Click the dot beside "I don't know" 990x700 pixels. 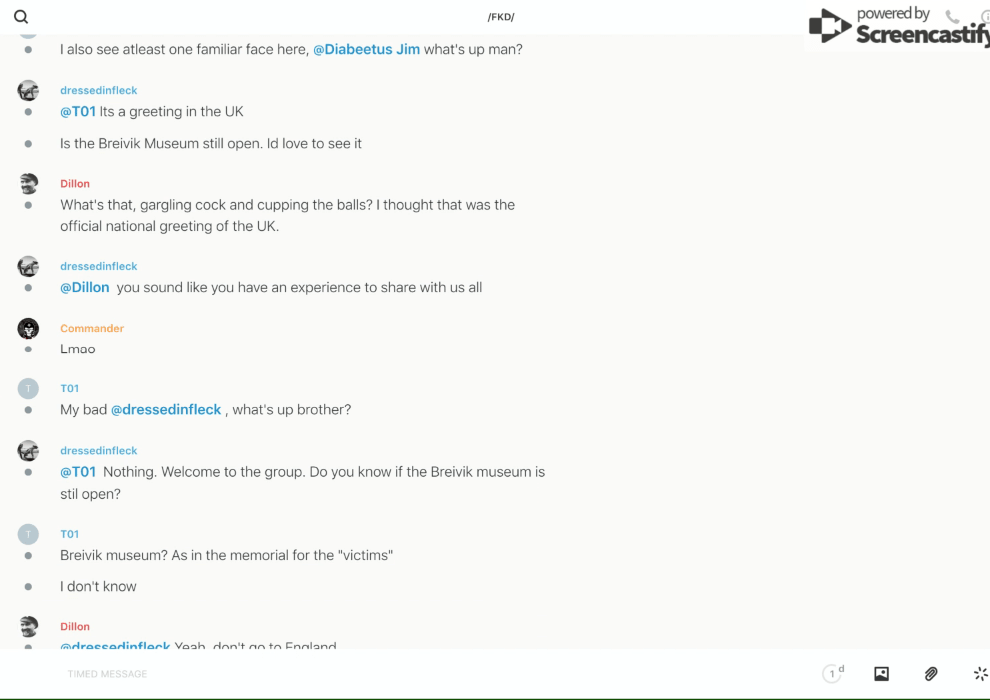(28, 587)
